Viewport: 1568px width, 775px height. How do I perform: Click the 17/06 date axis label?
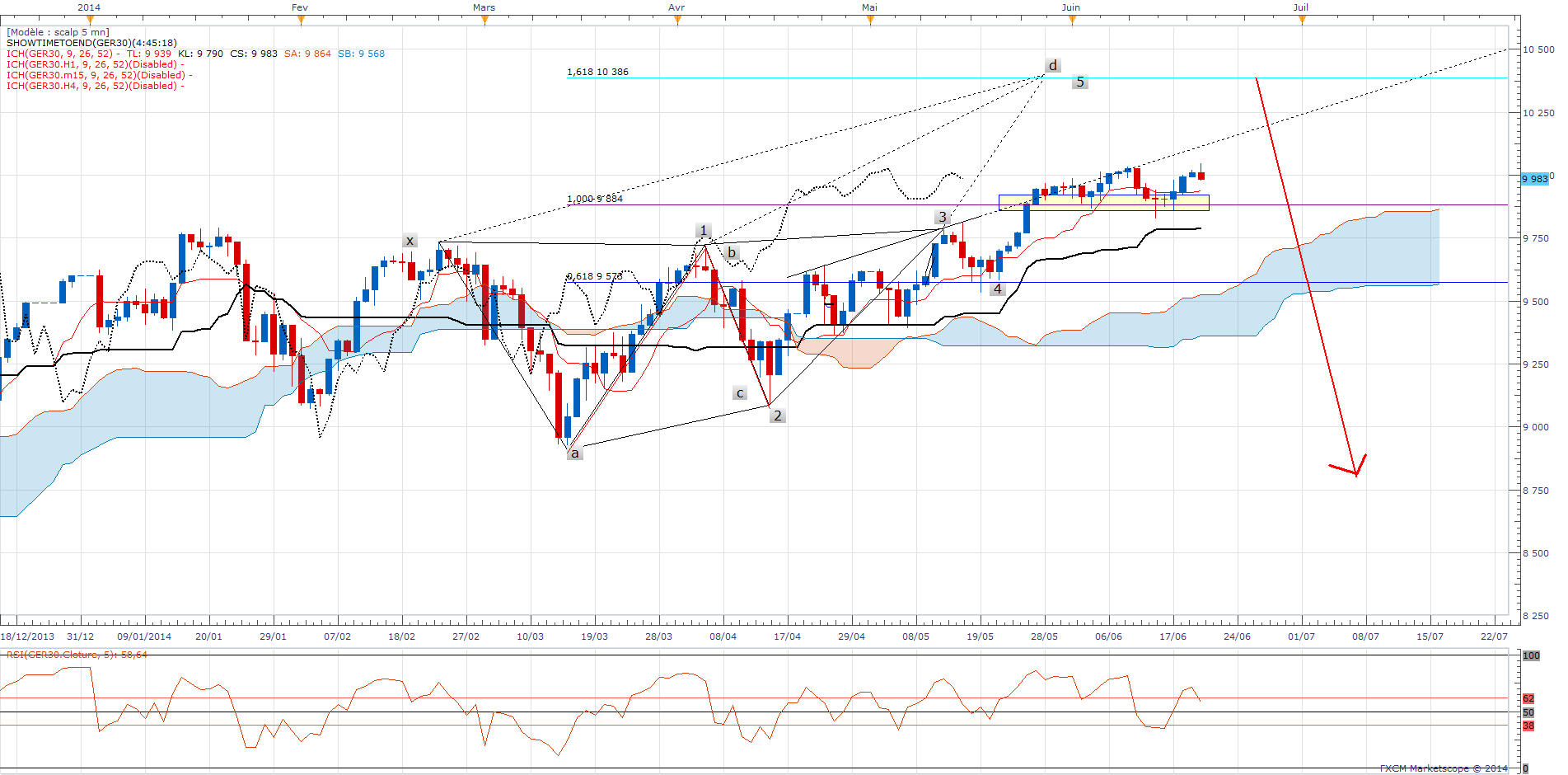point(1173,636)
